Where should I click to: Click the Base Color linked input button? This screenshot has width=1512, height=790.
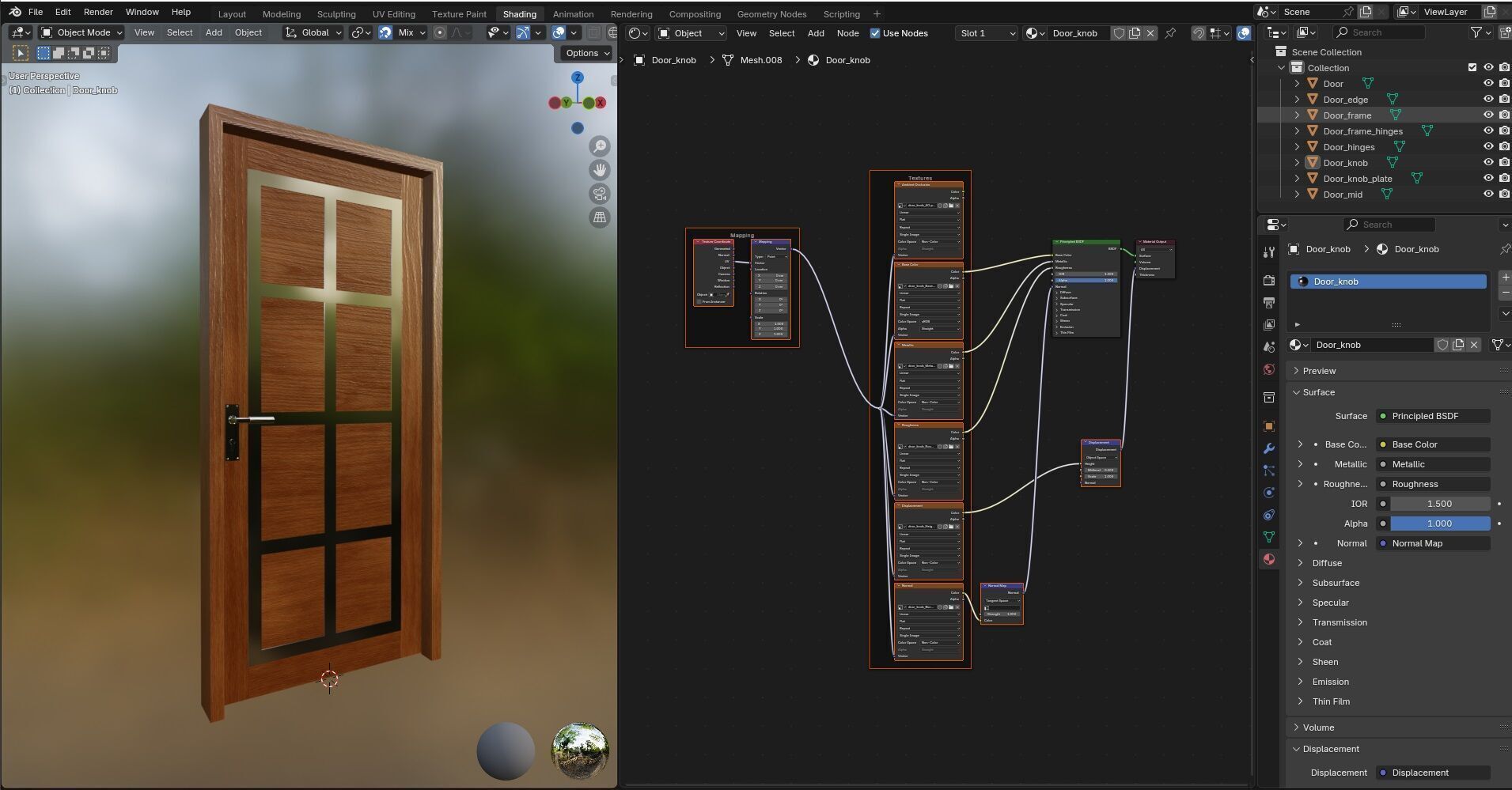pos(1433,444)
